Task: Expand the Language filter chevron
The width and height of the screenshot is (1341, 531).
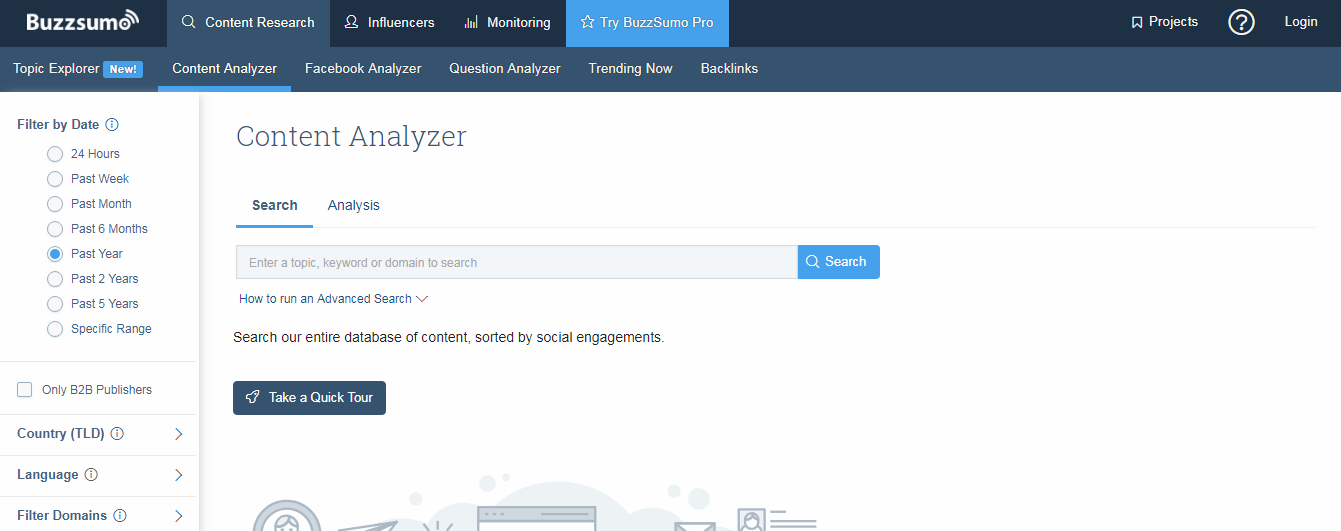Action: point(179,475)
